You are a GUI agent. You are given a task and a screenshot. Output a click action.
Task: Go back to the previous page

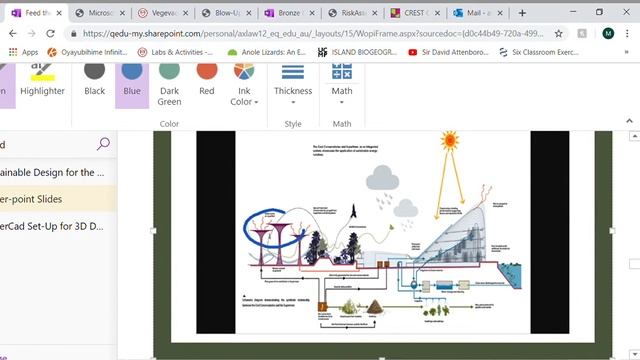(x=13, y=33)
